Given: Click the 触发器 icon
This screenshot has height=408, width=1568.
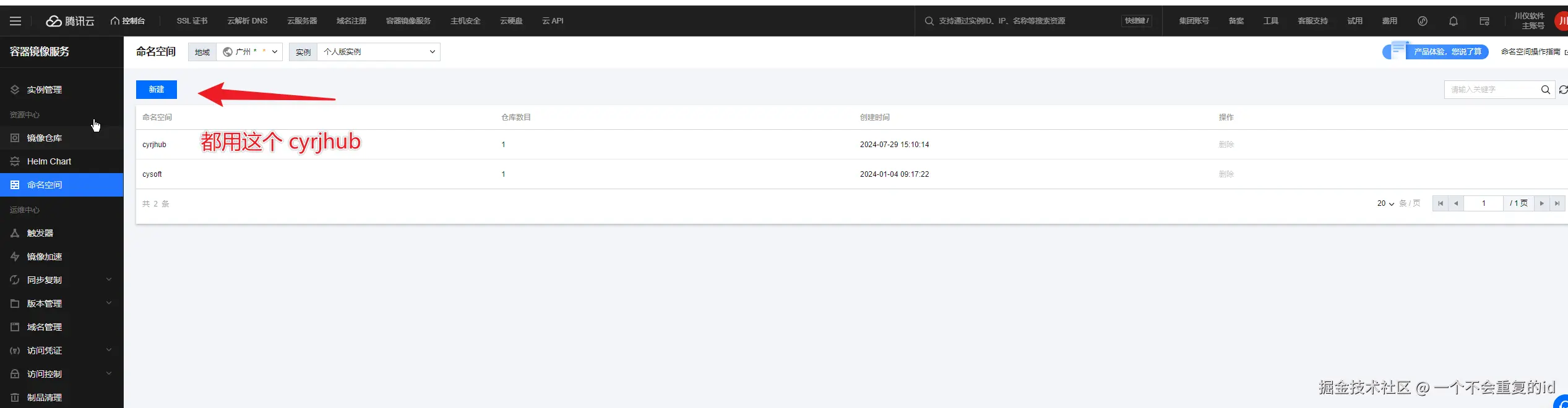Looking at the screenshot, I should click(x=15, y=233).
